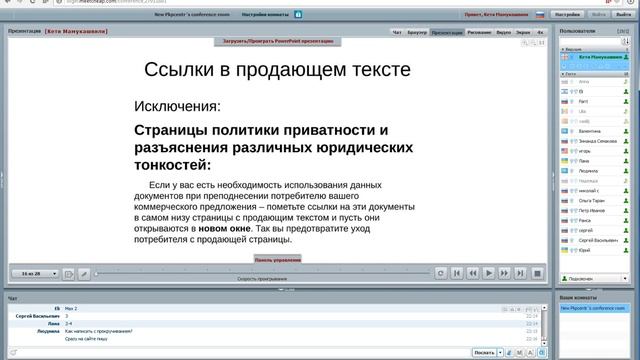Screen dimensions: 640x360
Task: Click the zoom-in icon above the slide
Action: pos(525,42)
